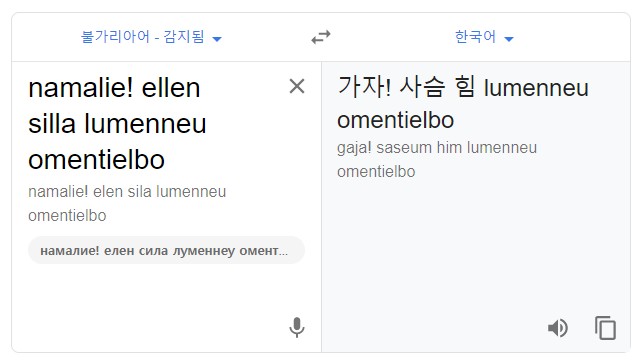Screen dimensions: 643x360
Task: Click omentielbo in the source input box
Action: coord(97,160)
